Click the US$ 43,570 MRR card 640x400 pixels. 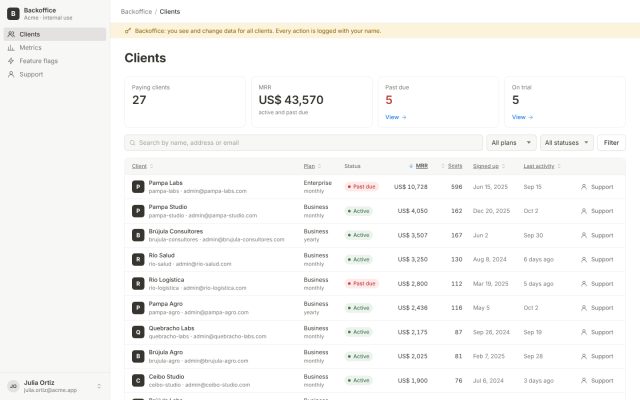tap(312, 102)
